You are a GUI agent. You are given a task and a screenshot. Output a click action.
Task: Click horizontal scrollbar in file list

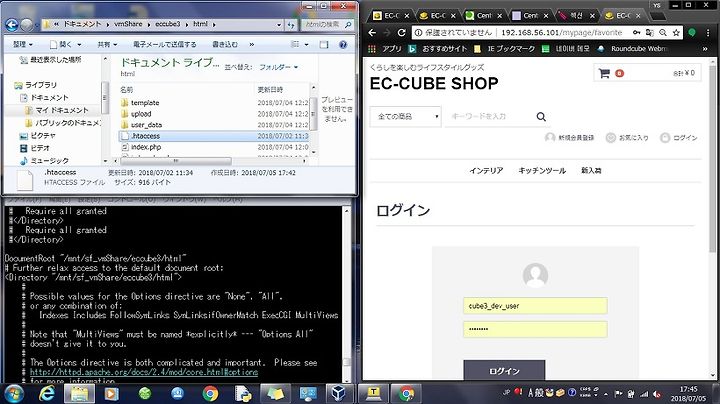point(176,161)
